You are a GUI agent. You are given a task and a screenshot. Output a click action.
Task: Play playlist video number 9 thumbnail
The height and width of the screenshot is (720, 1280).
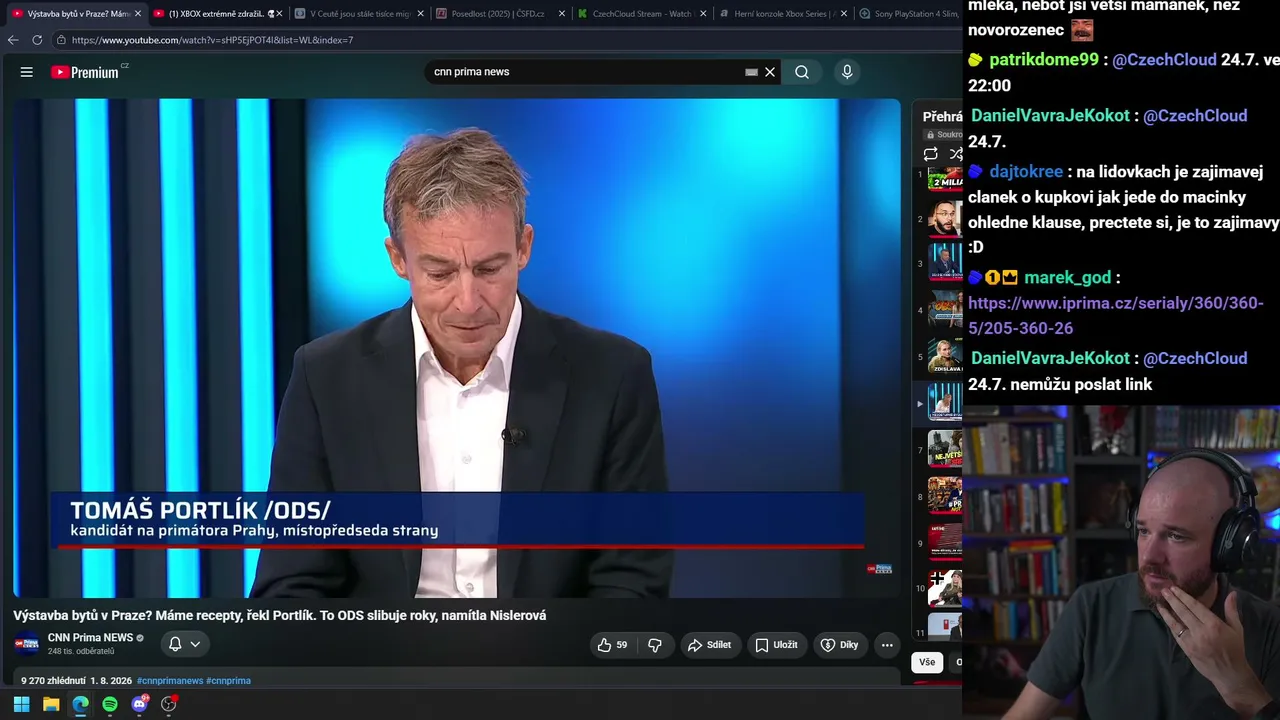click(x=945, y=543)
